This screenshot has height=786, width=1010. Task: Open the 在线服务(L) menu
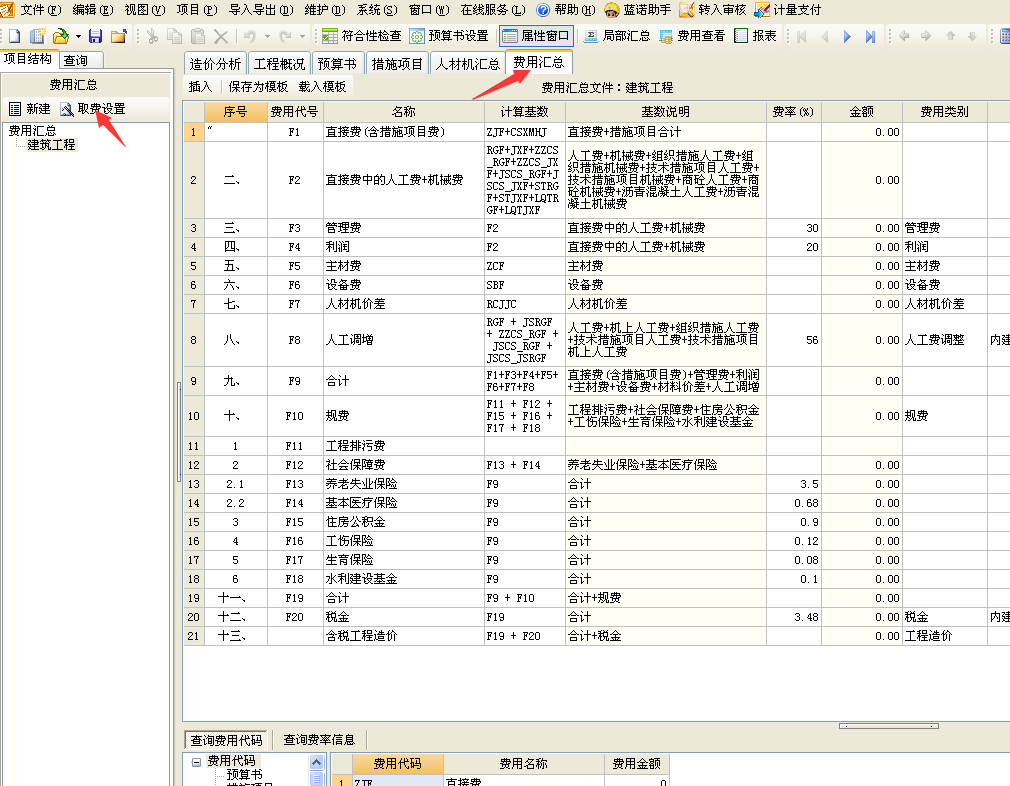(x=493, y=10)
